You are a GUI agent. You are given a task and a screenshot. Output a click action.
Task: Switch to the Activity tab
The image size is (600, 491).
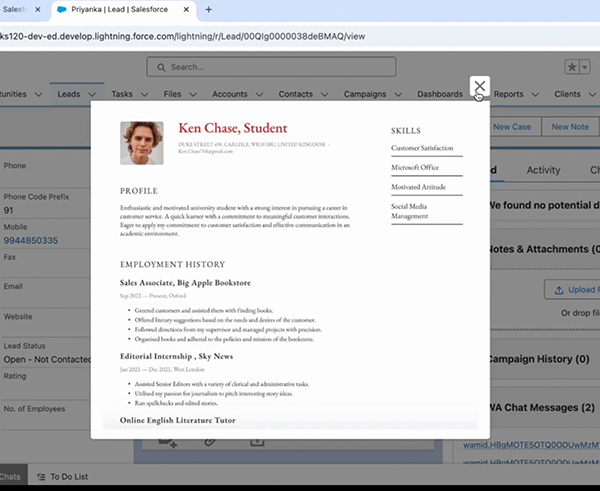(x=543, y=170)
